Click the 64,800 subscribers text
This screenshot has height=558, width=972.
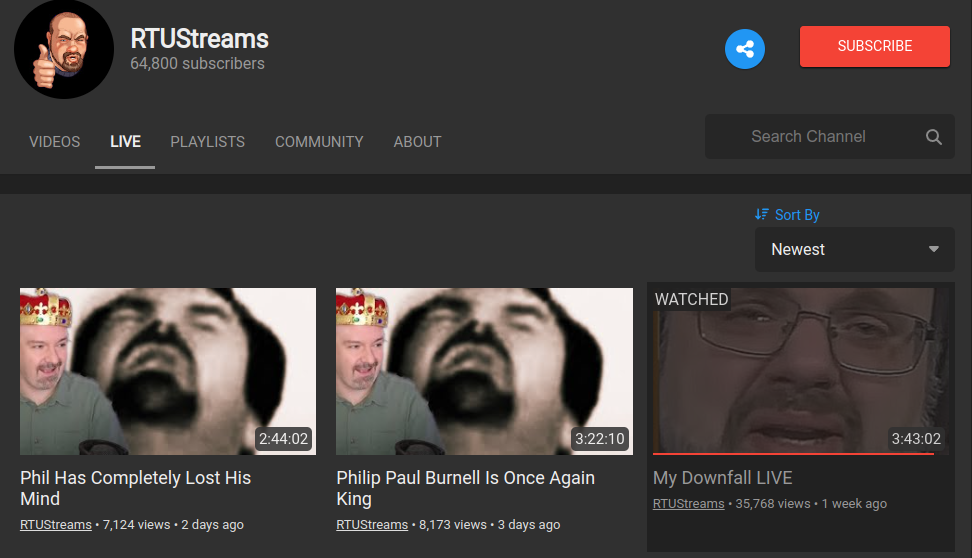tap(197, 64)
